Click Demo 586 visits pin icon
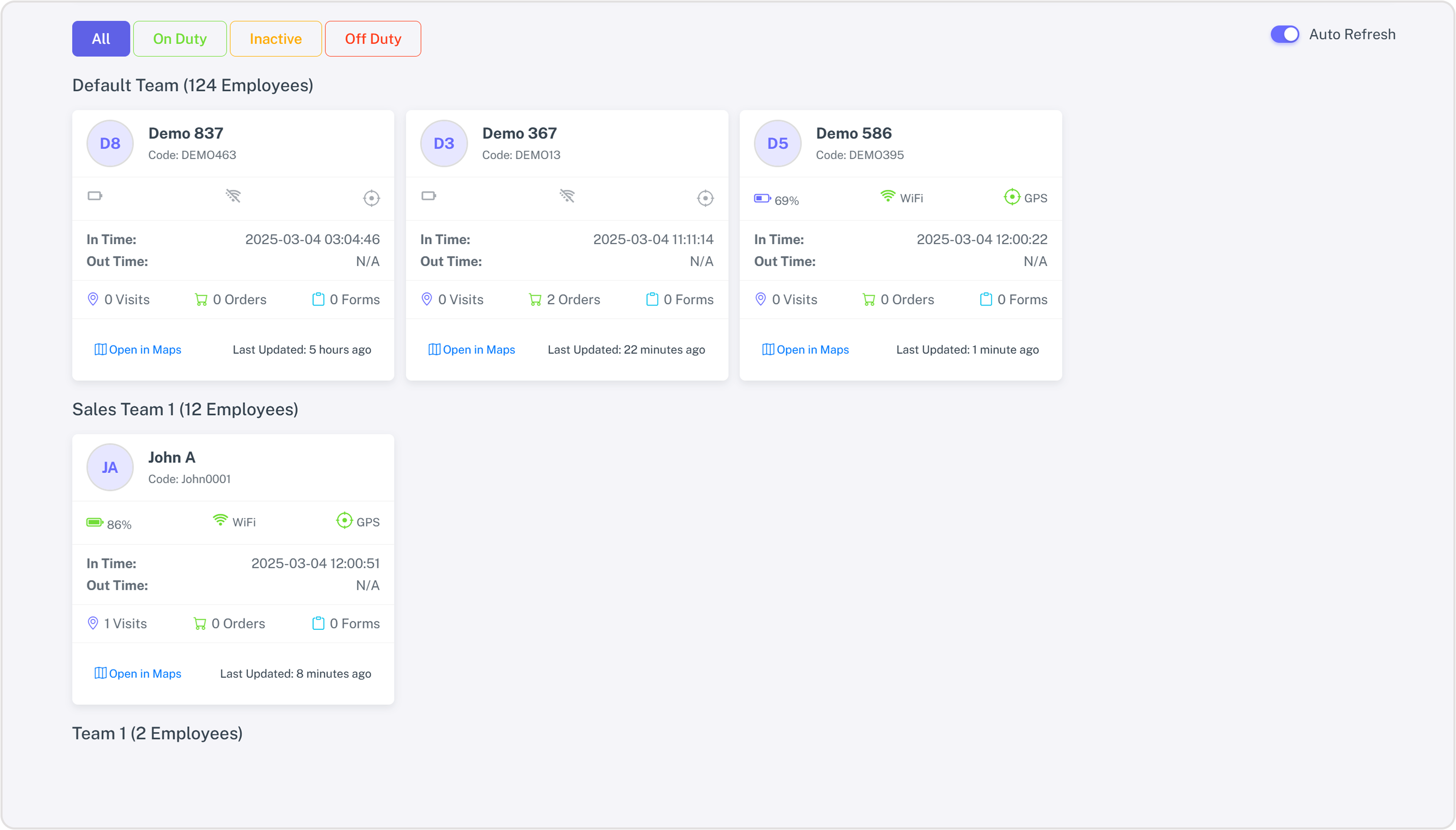The width and height of the screenshot is (1456, 830). 761,299
